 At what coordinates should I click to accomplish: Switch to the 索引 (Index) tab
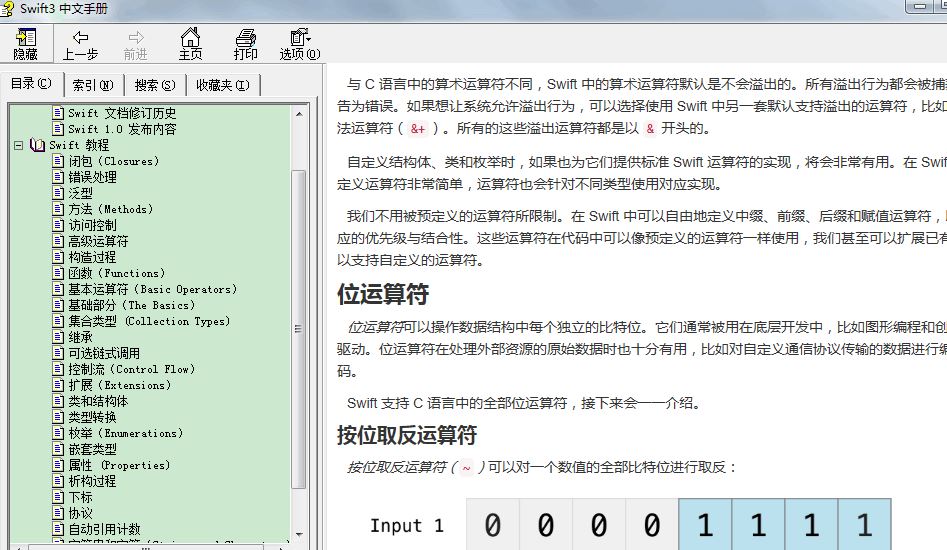pos(93,85)
